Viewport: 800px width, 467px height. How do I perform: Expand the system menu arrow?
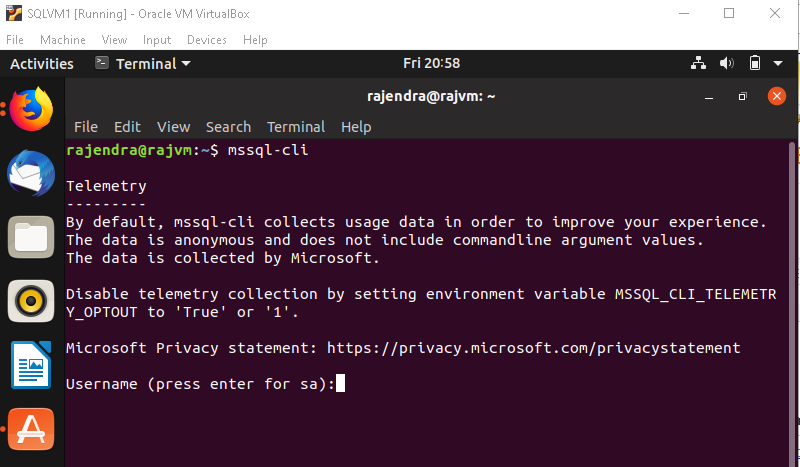pyautogui.click(x=779, y=63)
